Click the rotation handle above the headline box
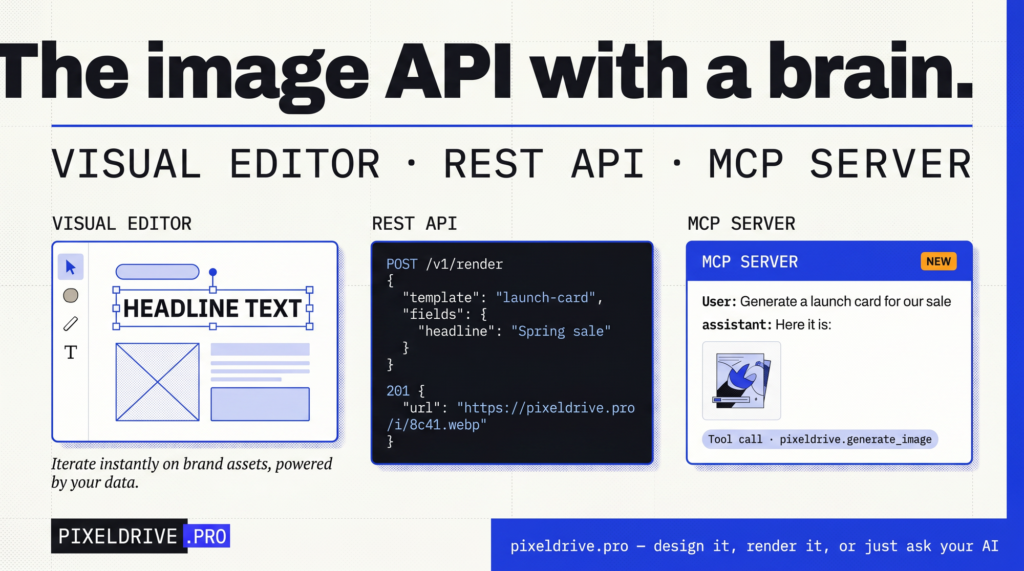The width and height of the screenshot is (1024, 571). coord(213,272)
